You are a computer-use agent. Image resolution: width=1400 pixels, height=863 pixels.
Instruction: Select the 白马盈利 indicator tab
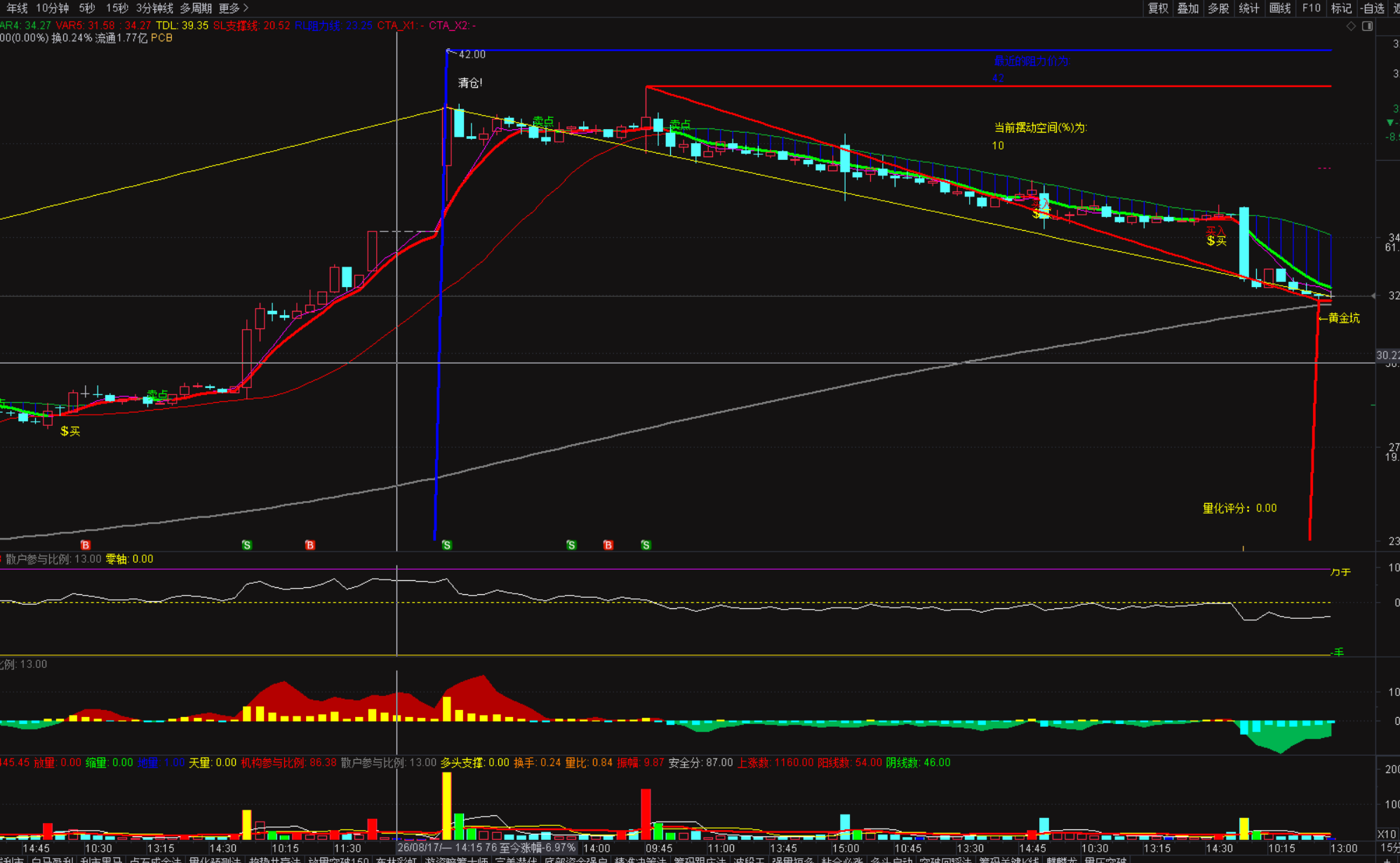coord(53,859)
